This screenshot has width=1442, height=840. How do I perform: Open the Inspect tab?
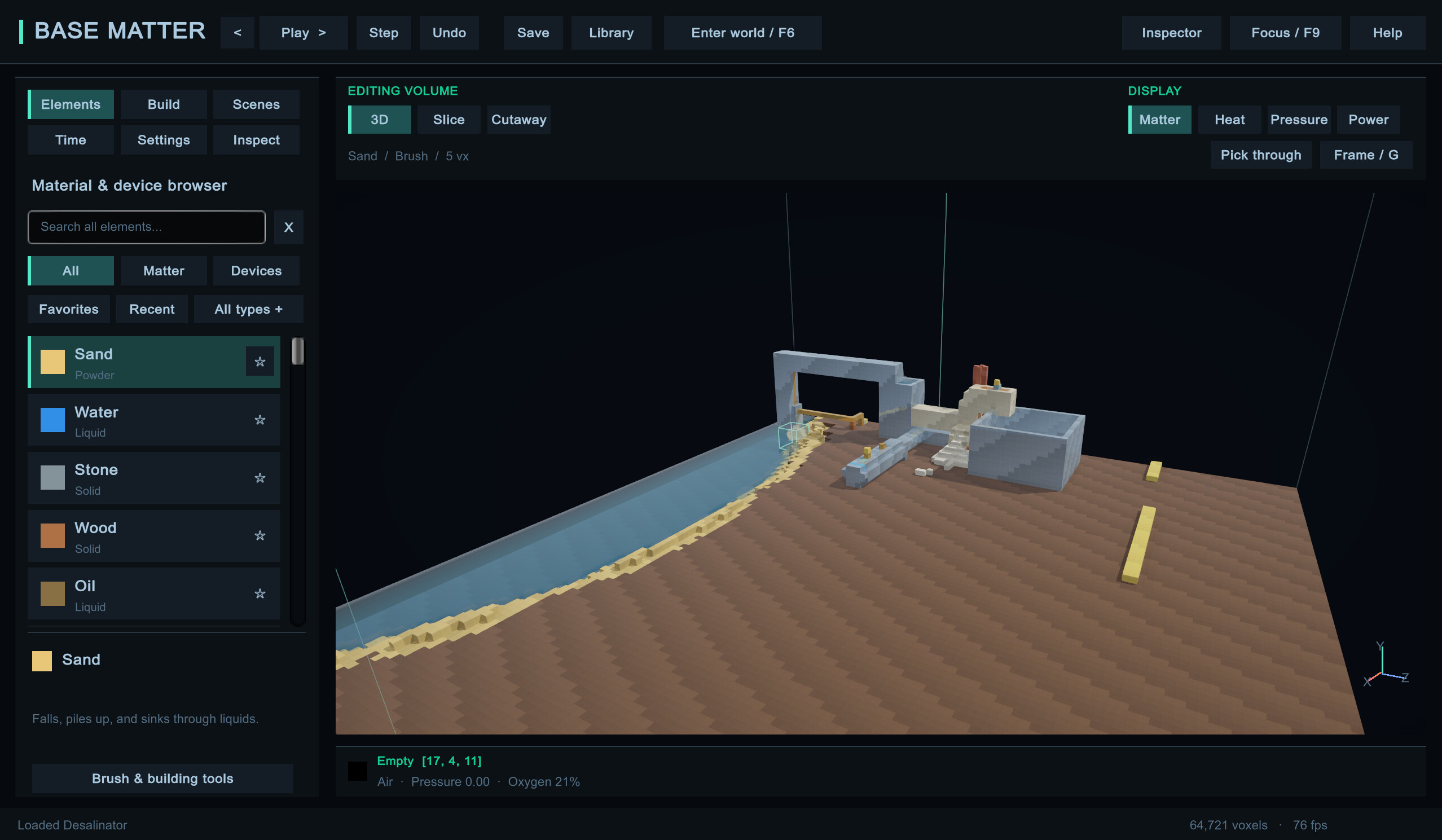click(x=256, y=140)
